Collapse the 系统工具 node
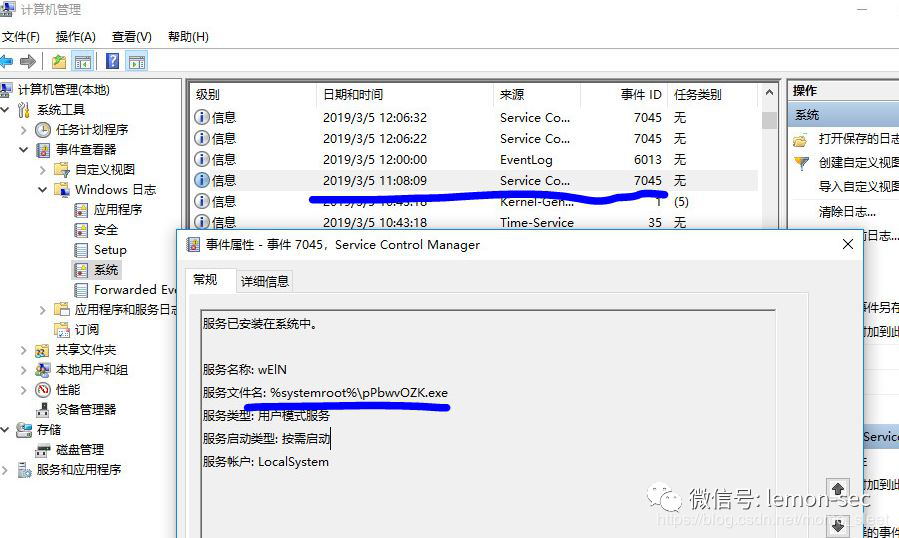899x538 pixels. (x=5, y=110)
